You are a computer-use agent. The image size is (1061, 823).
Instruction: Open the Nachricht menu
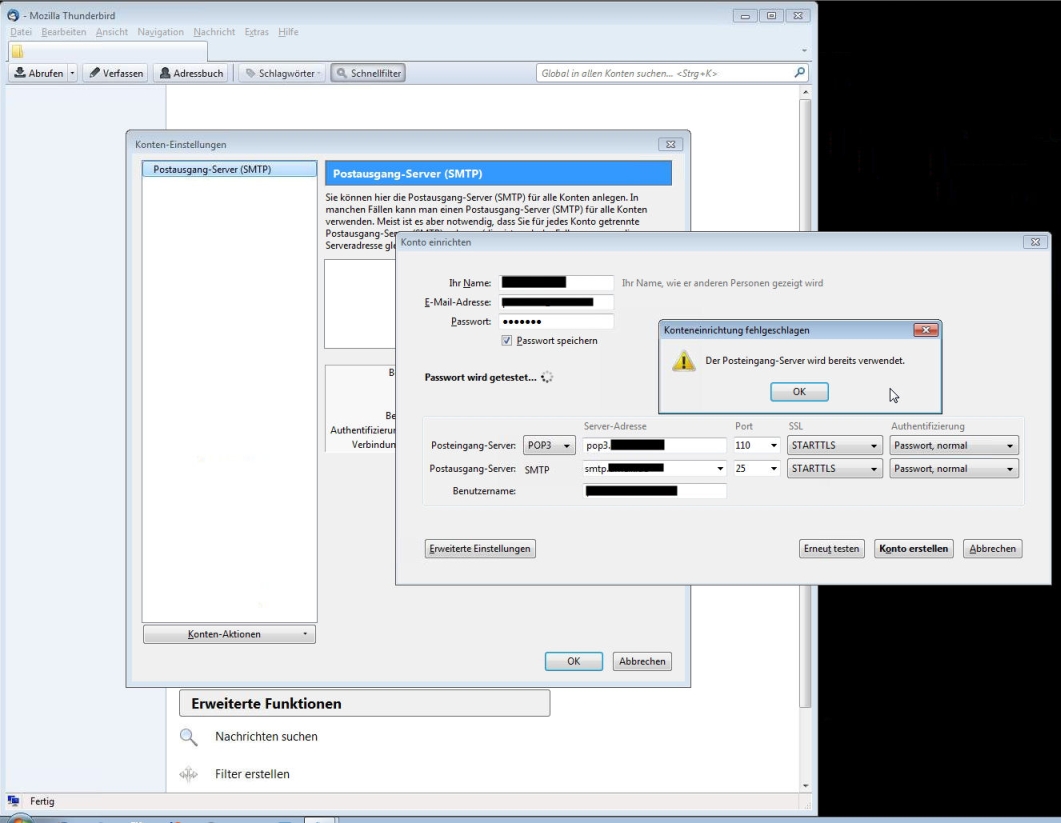pyautogui.click(x=214, y=32)
